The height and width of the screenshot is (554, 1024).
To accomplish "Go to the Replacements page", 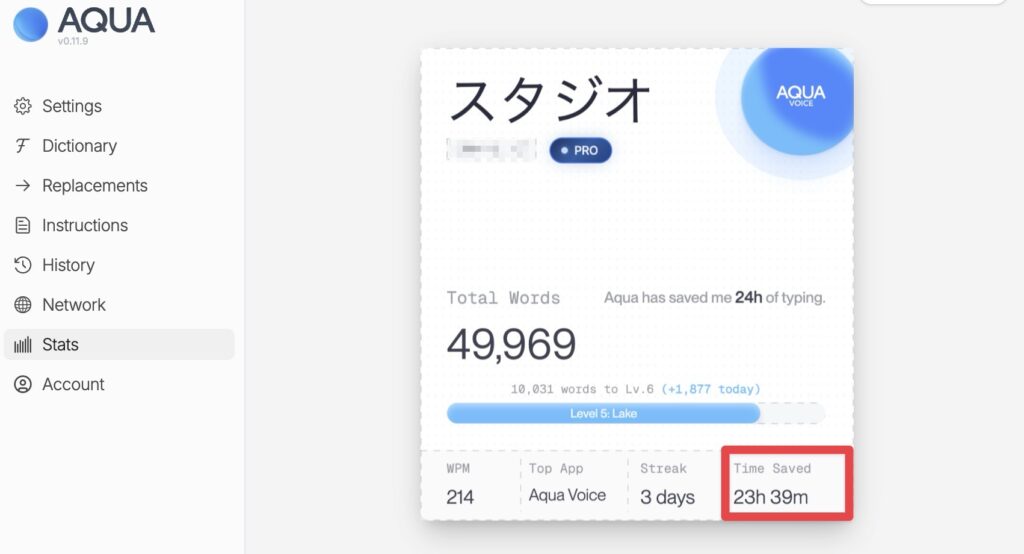I will 94,186.
